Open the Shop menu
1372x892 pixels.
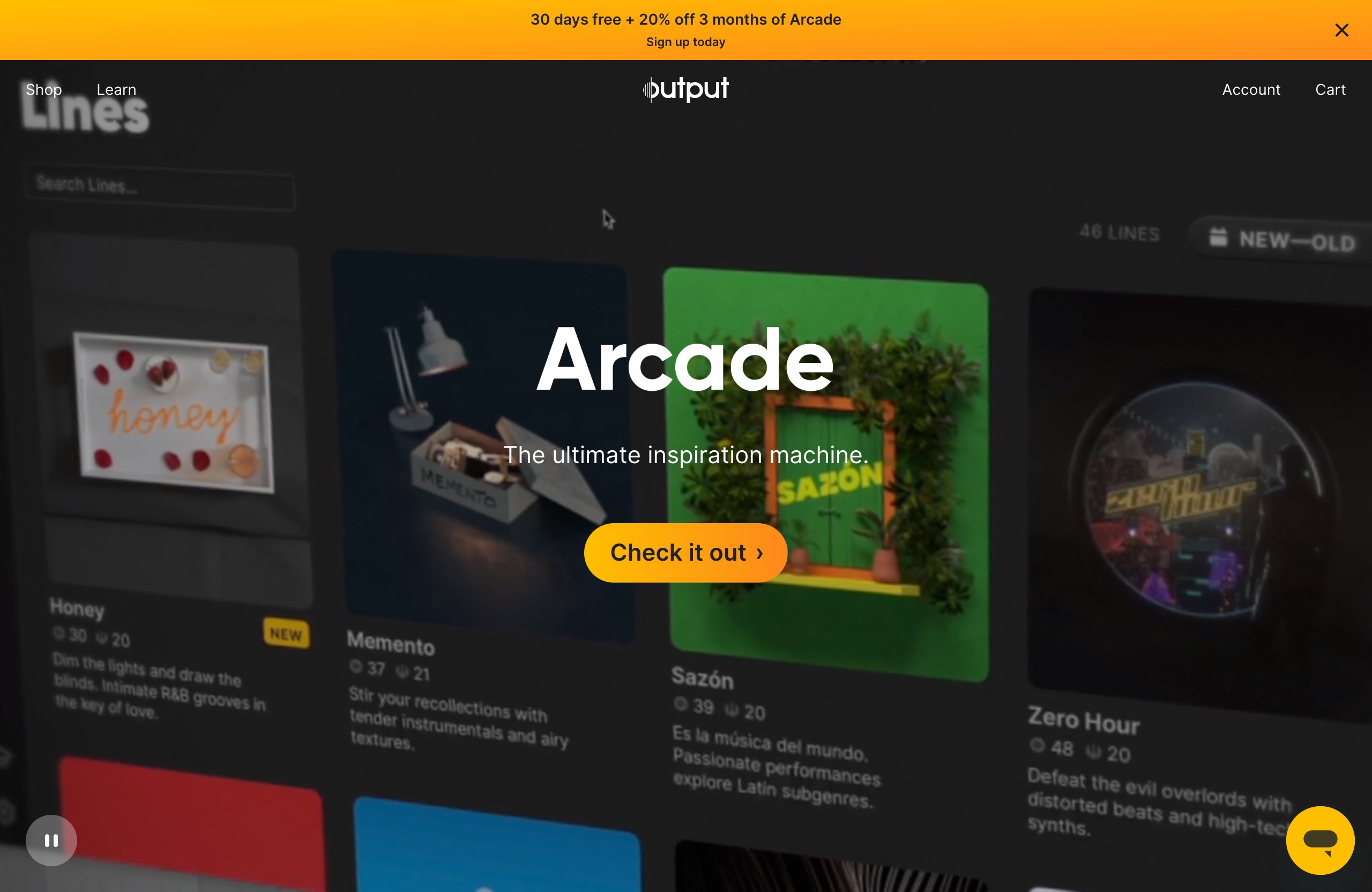tap(44, 90)
